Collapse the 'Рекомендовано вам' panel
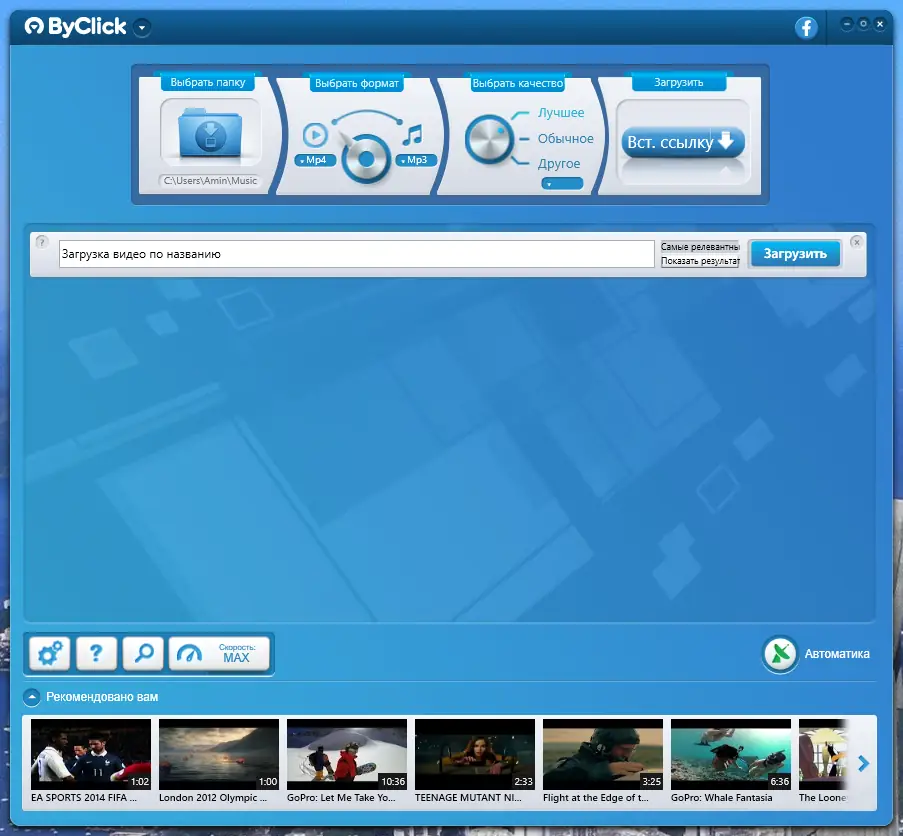Screen dimensions: 903x836 pyautogui.click(x=34, y=697)
